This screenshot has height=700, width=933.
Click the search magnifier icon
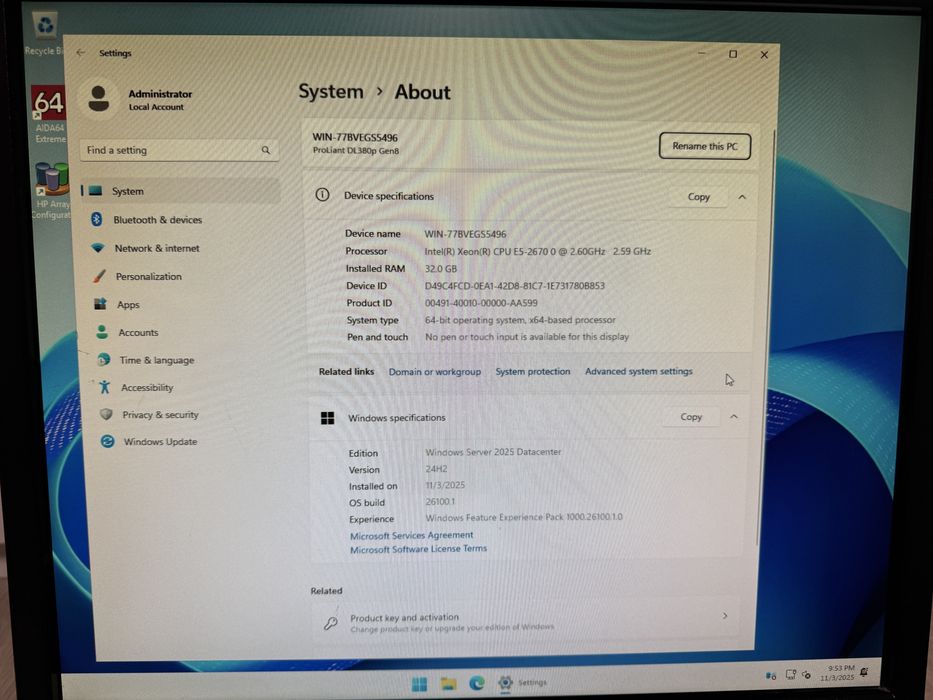coord(265,150)
